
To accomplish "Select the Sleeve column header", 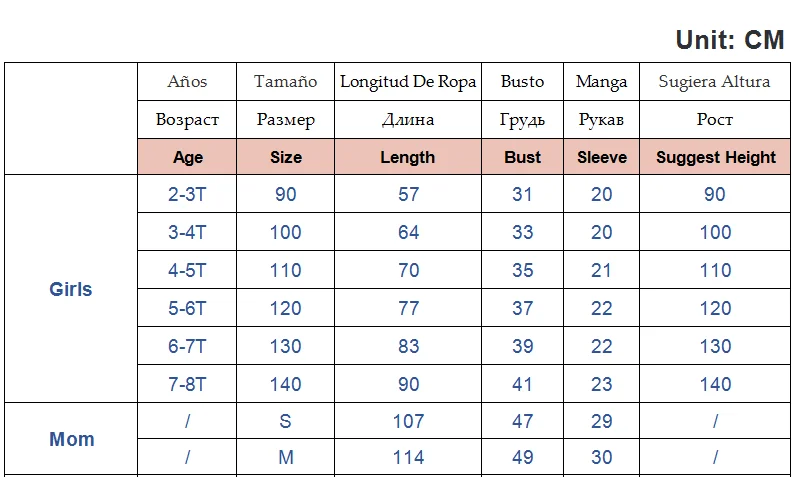I will [602, 157].
